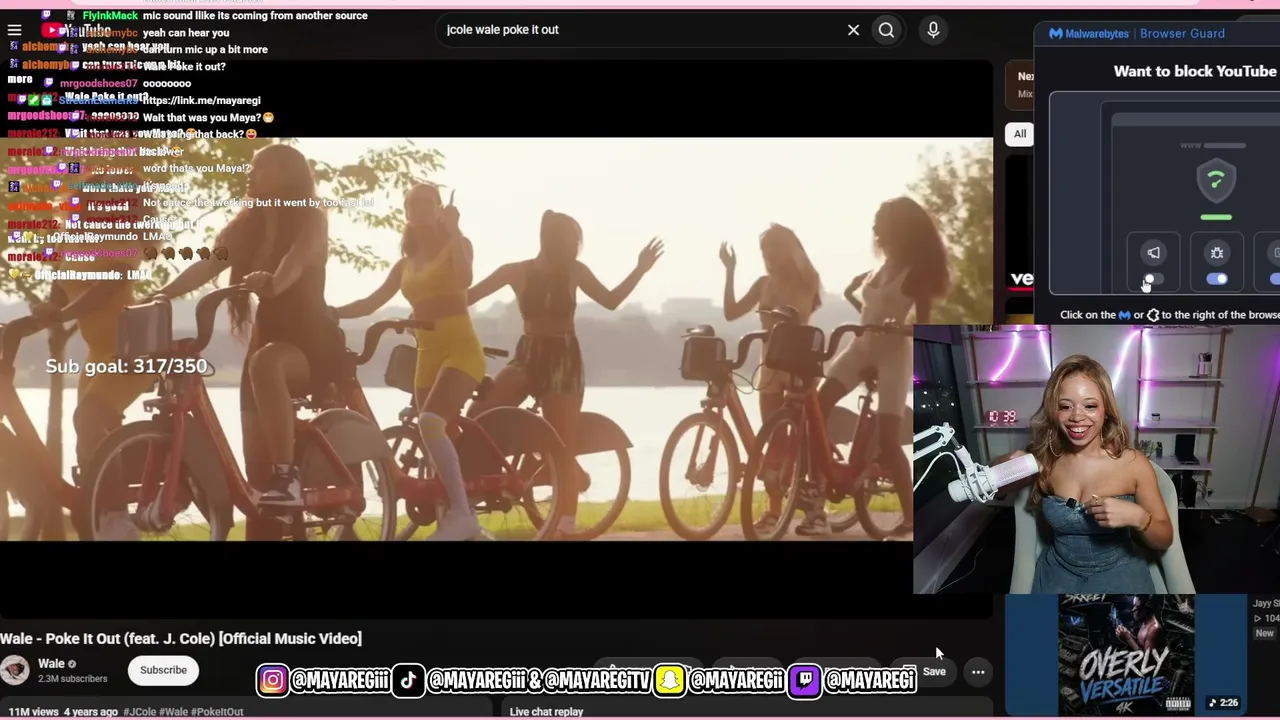Open the #JCole hashtag link
Viewport: 1280px width, 720px height.
(140, 712)
